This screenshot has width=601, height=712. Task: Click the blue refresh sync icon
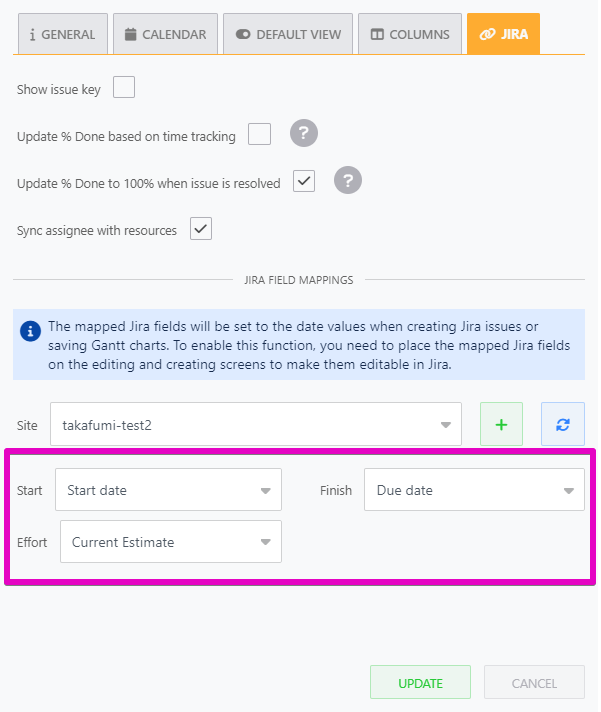point(563,424)
